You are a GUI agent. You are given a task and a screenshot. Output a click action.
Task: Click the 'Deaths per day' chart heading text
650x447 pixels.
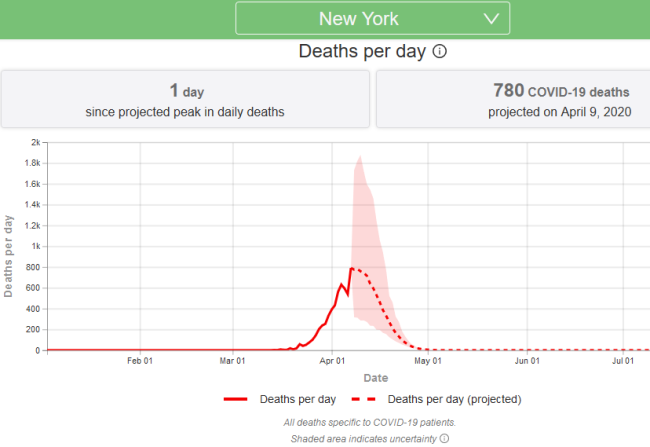pyautogui.click(x=362, y=51)
